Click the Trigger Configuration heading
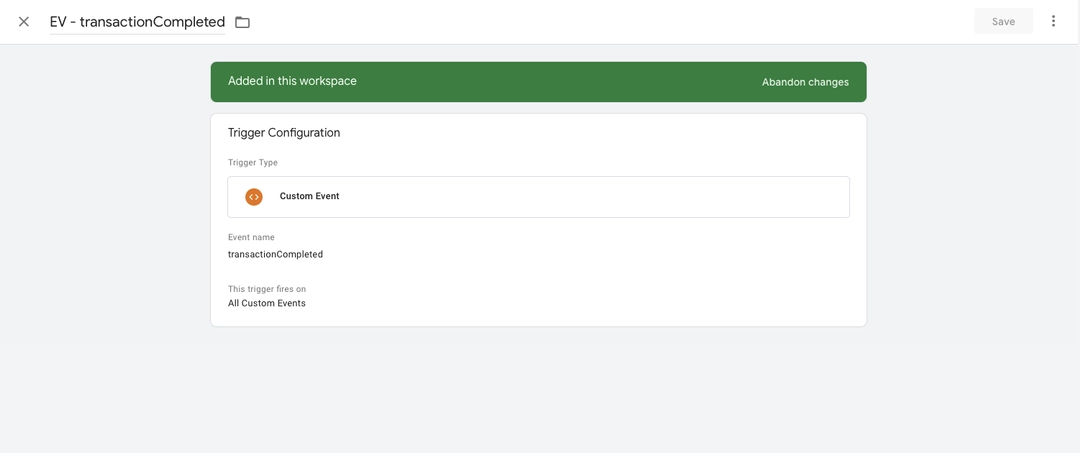Viewport: 1080px width, 453px height. tap(284, 133)
